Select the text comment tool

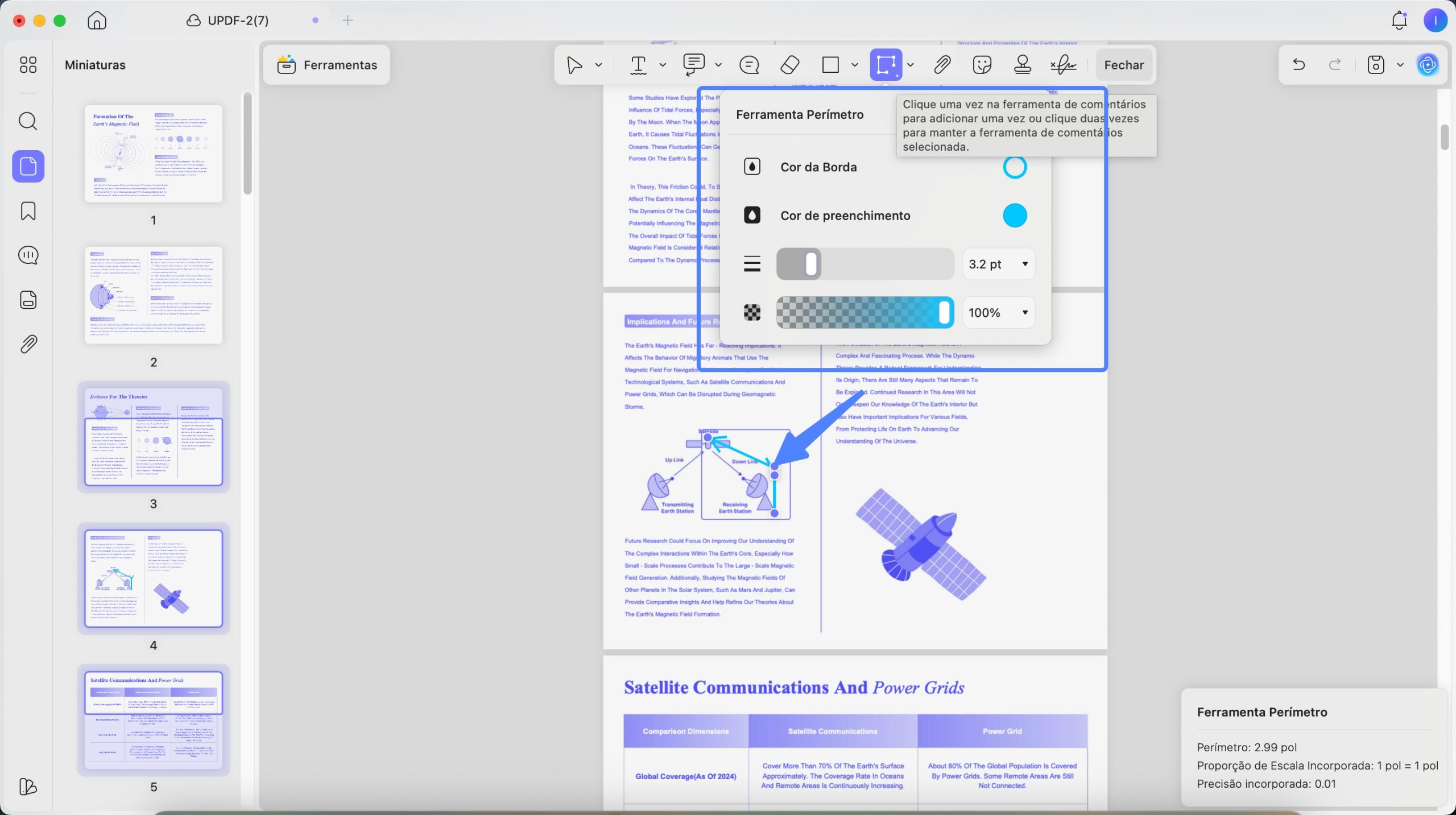tap(639, 65)
